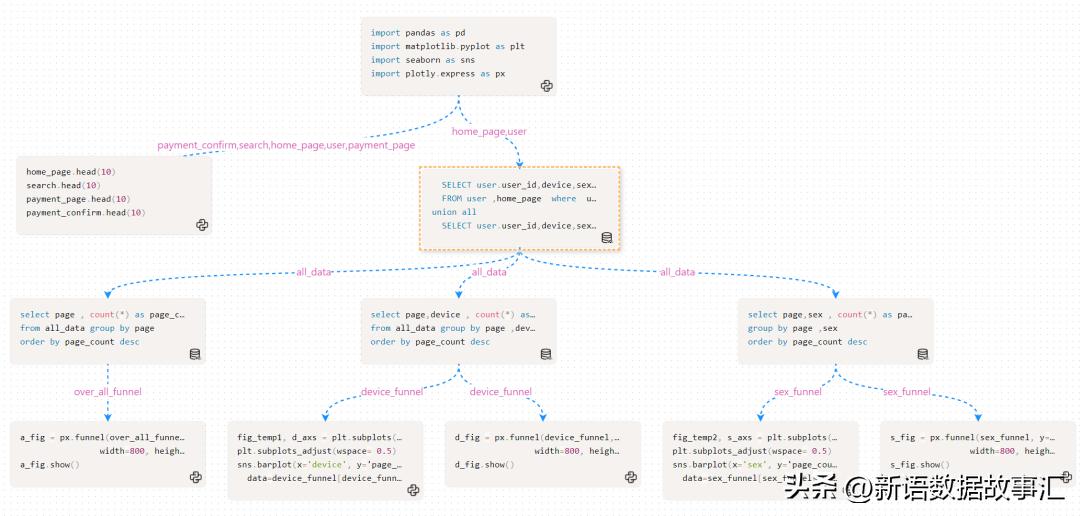Click the 'a_fig = px.funnel(over_all_funne…' line

pyautogui.click(x=103, y=437)
